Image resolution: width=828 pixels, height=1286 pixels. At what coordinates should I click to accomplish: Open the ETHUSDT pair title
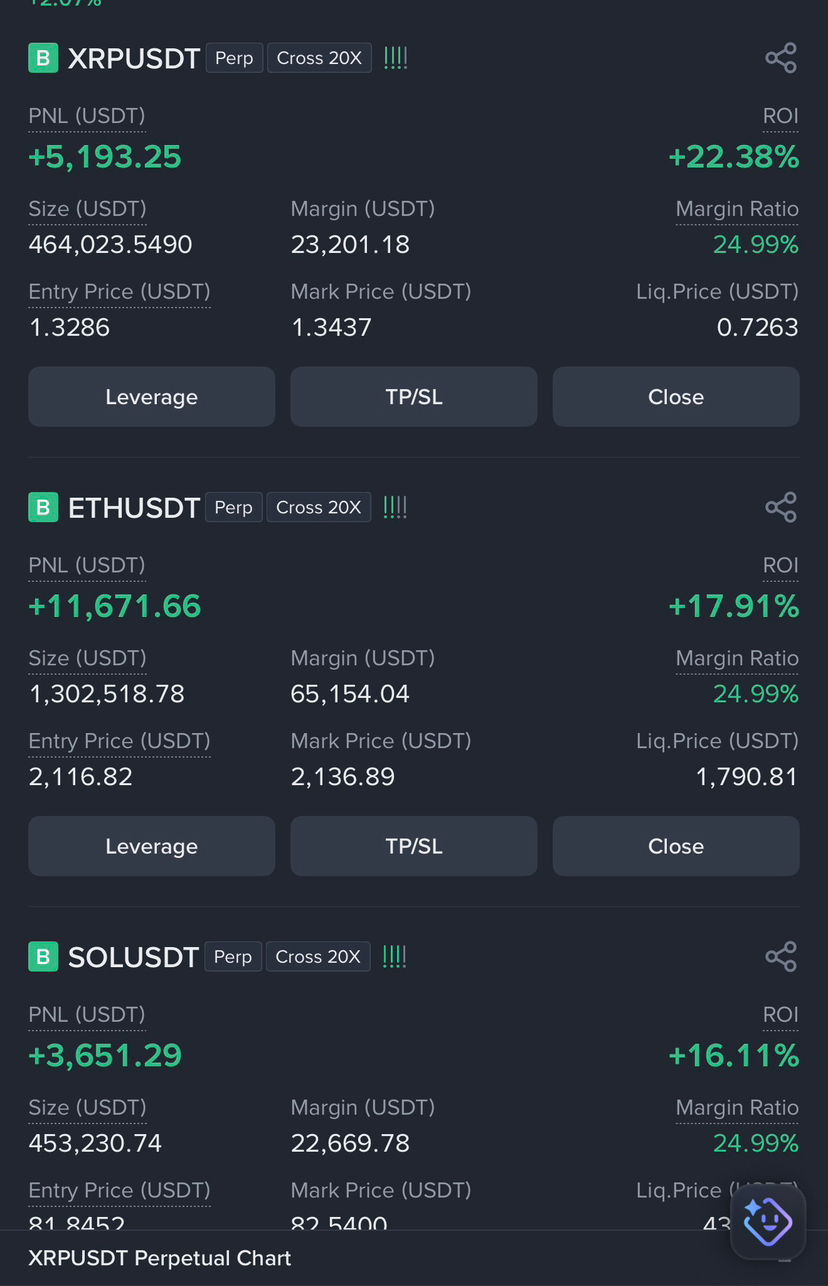(133, 507)
